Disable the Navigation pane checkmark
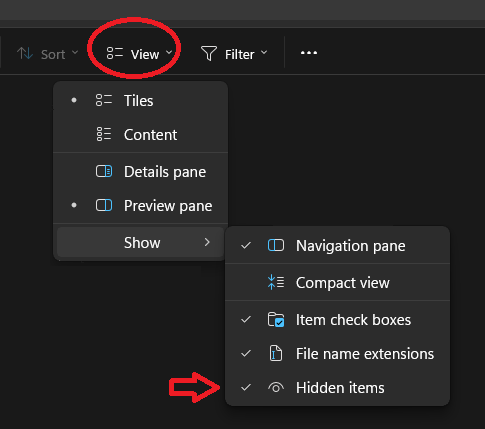Viewport: 485px width, 429px height. click(x=246, y=245)
